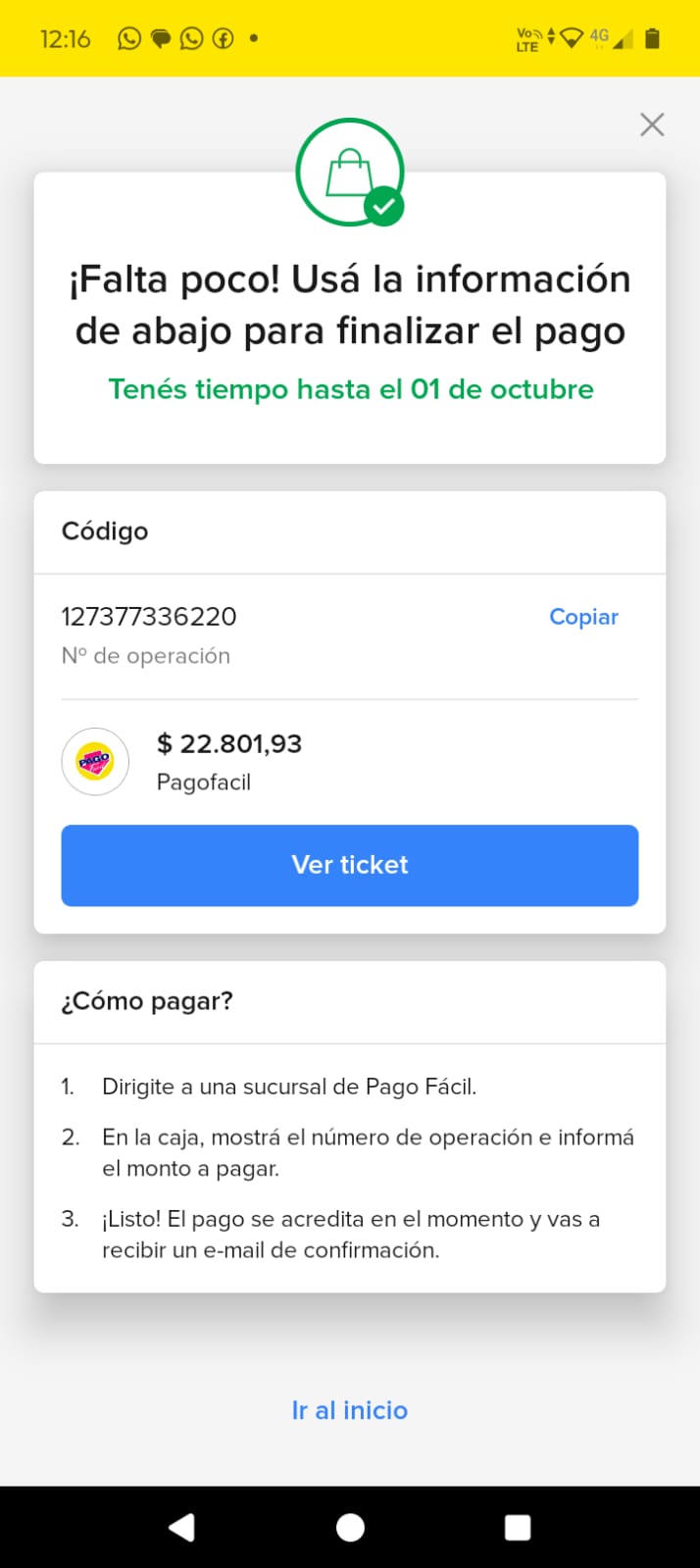The width and height of the screenshot is (700, 1568).
Task: Select the operation number 127377336220
Action: (149, 617)
